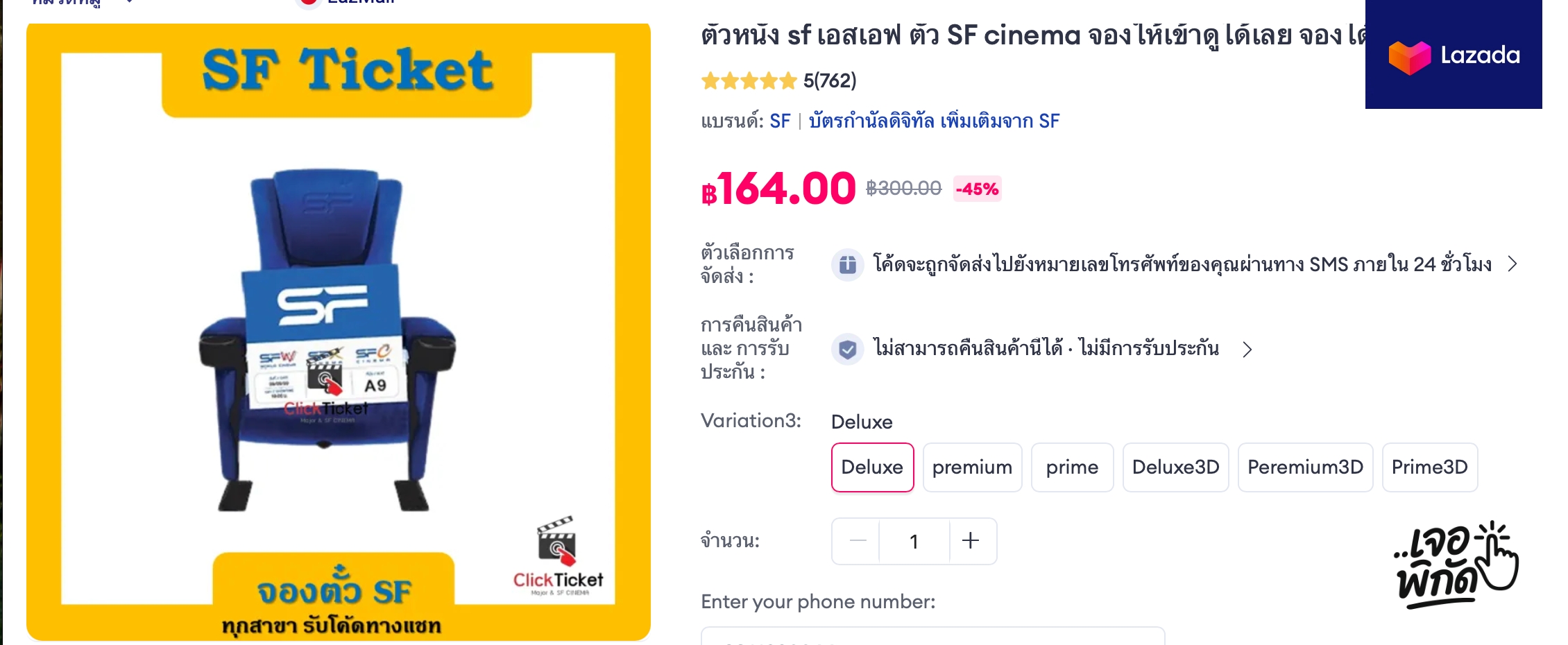Click the Lazada logo badge
Viewport: 1568px width, 645px height.
point(1453,55)
